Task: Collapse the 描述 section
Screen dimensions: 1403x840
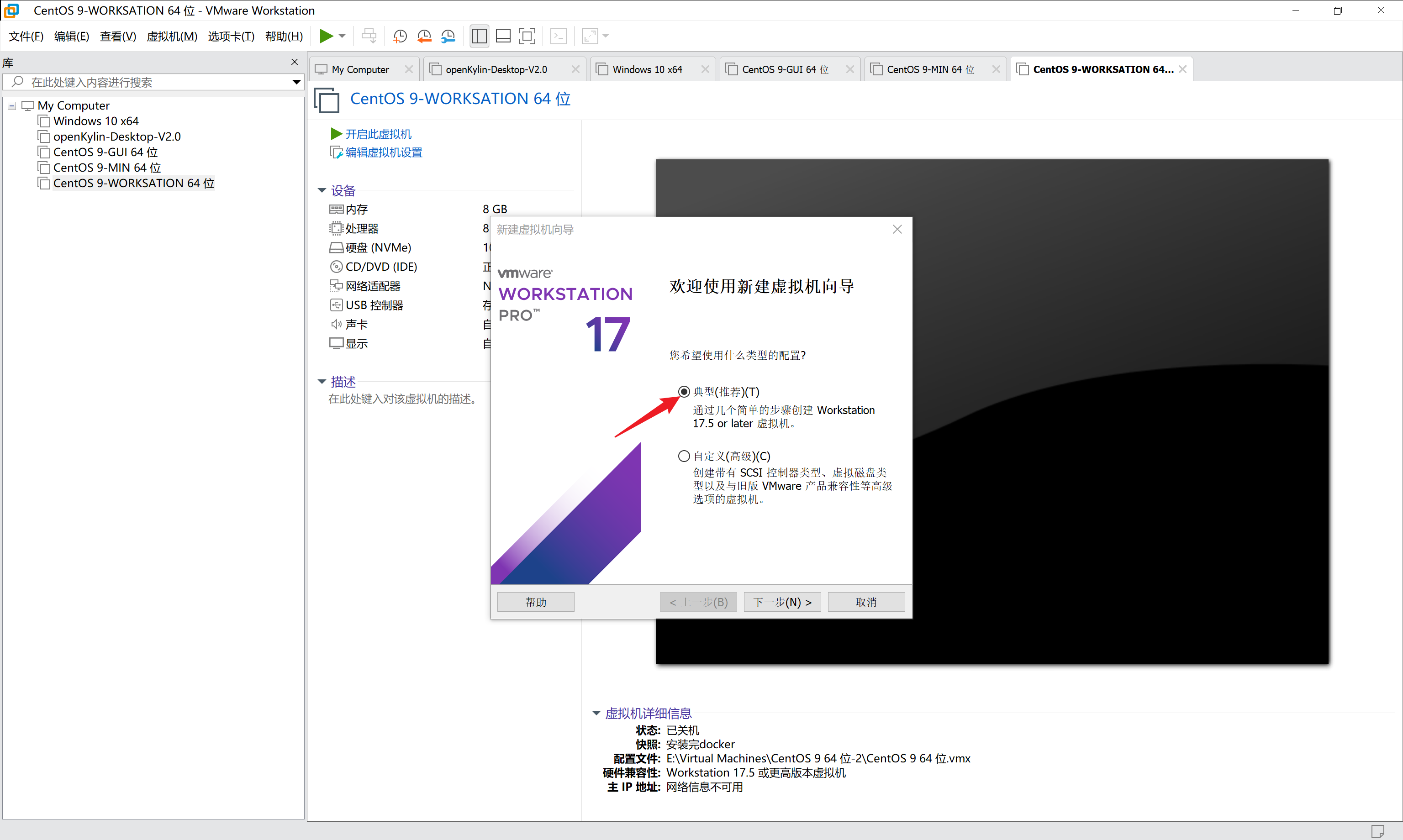Action: point(322,382)
